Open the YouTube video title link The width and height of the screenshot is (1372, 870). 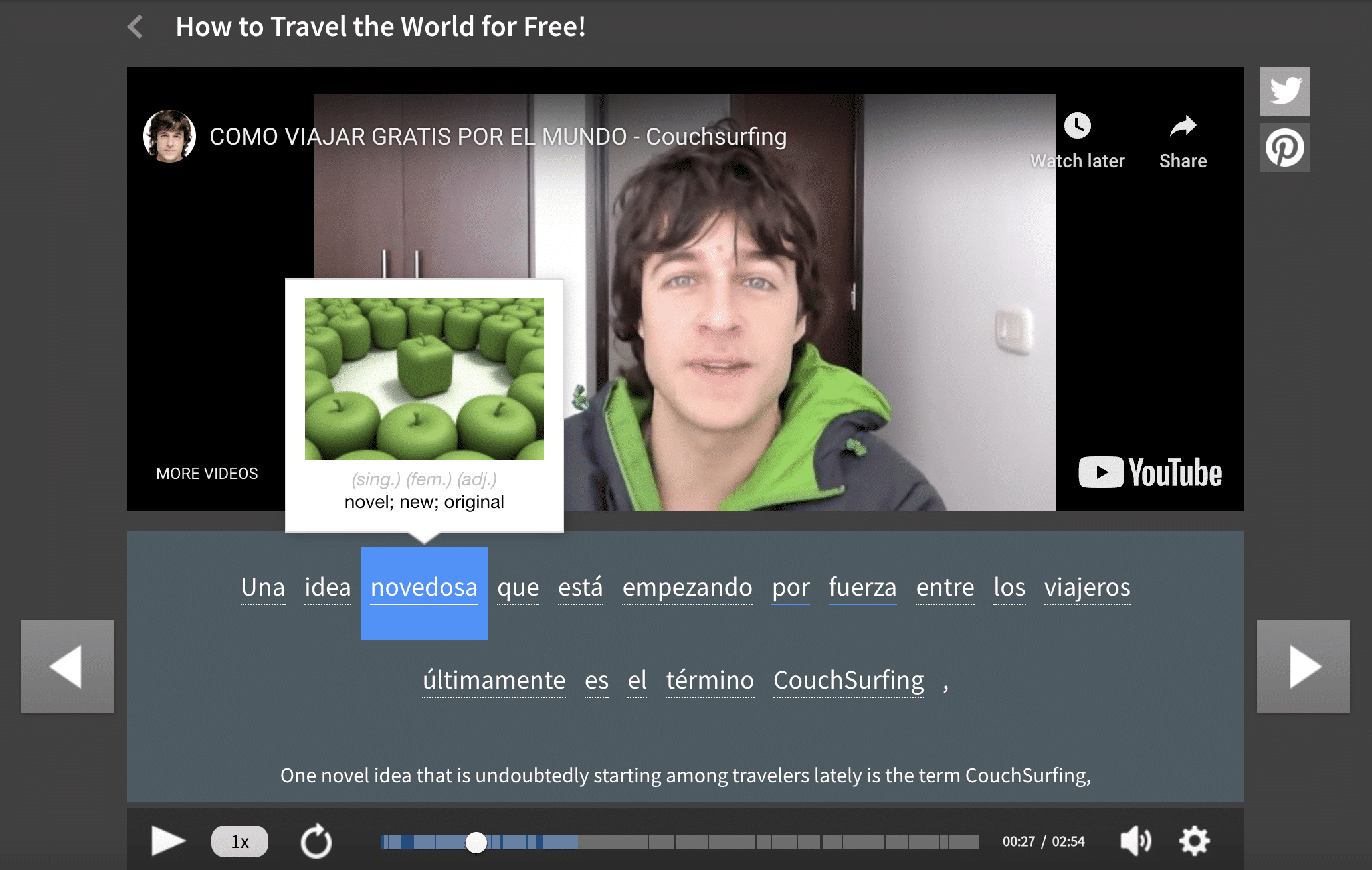pyautogui.click(x=498, y=136)
